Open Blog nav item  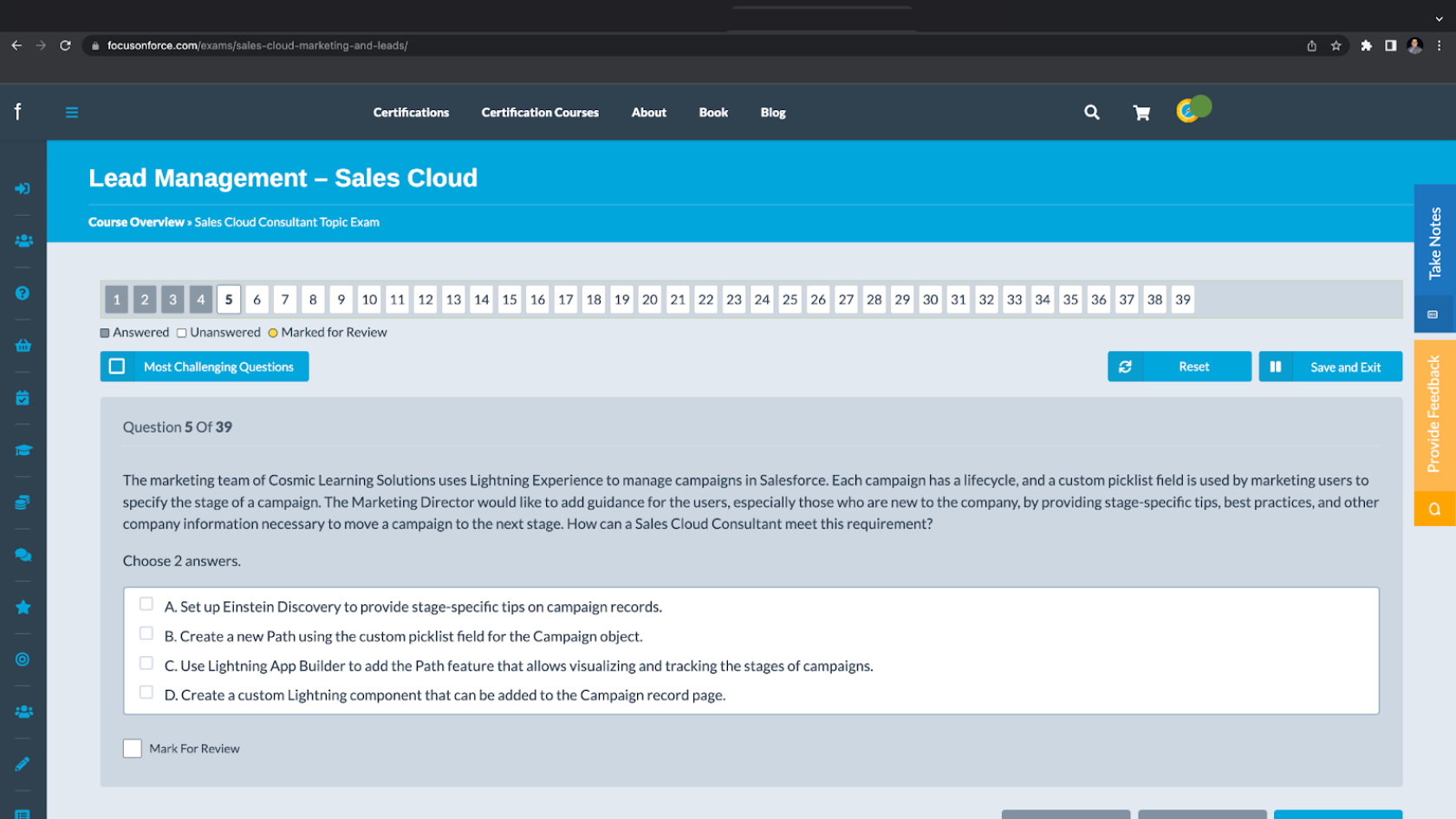point(773,113)
